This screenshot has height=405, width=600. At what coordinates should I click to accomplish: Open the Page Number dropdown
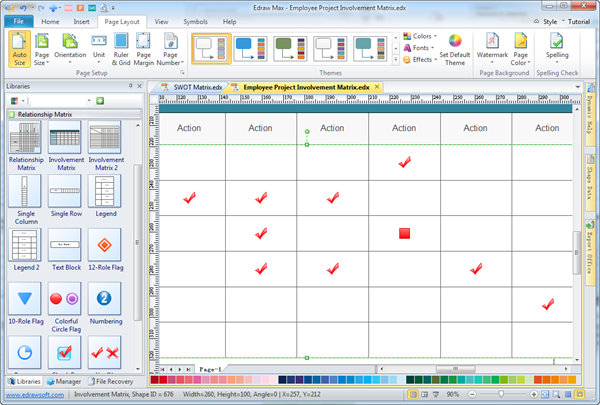tap(170, 49)
